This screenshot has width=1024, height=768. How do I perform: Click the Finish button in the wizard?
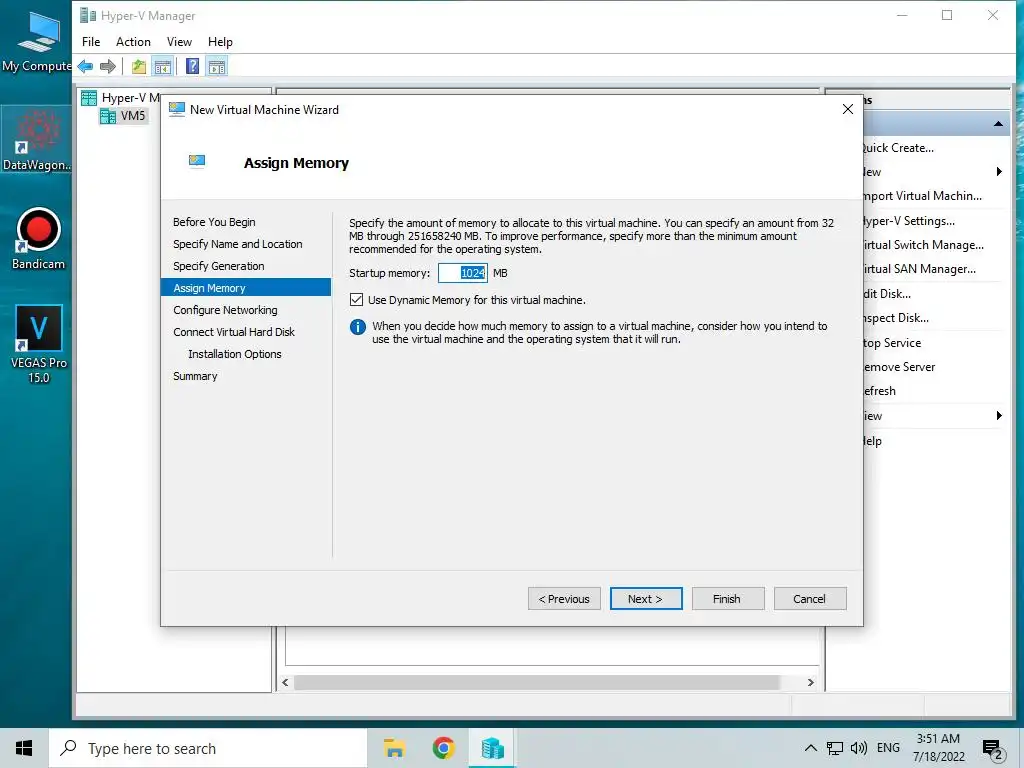click(x=728, y=599)
